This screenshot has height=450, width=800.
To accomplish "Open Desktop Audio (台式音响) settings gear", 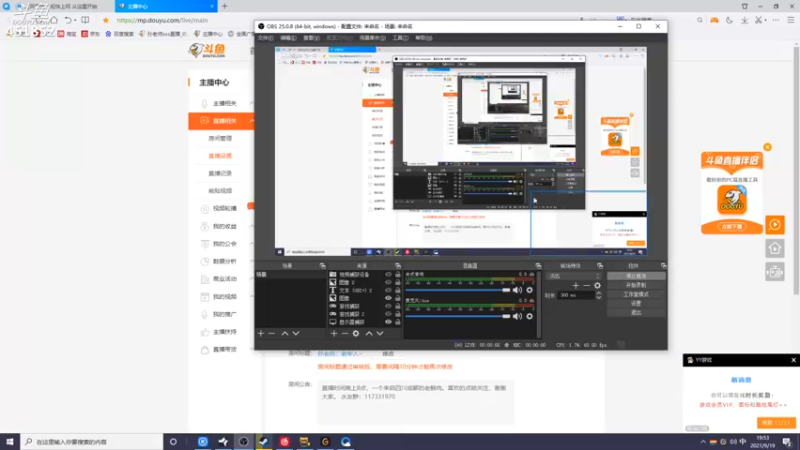I will pyautogui.click(x=530, y=290).
